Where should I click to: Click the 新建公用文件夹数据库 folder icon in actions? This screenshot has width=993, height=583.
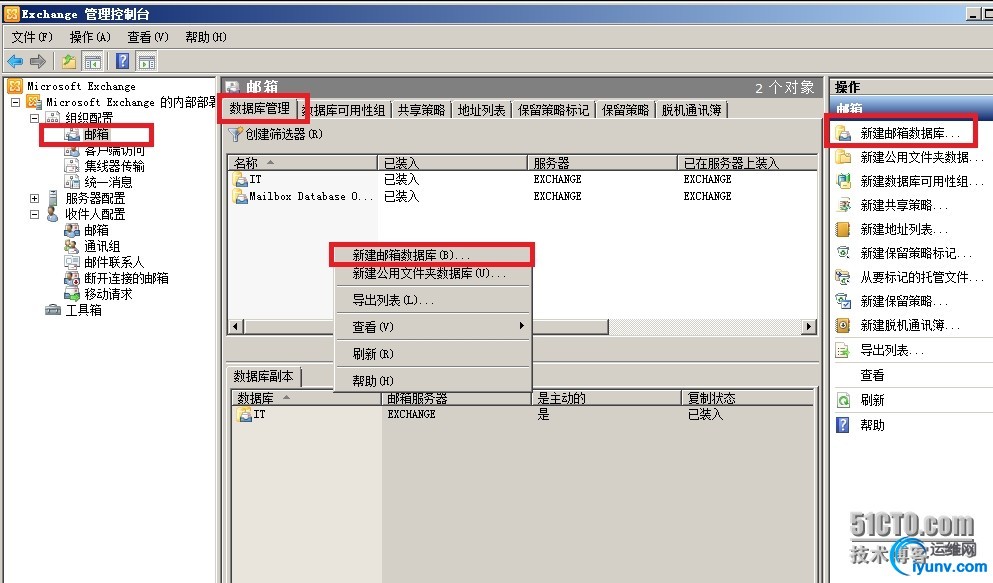pyautogui.click(x=843, y=157)
